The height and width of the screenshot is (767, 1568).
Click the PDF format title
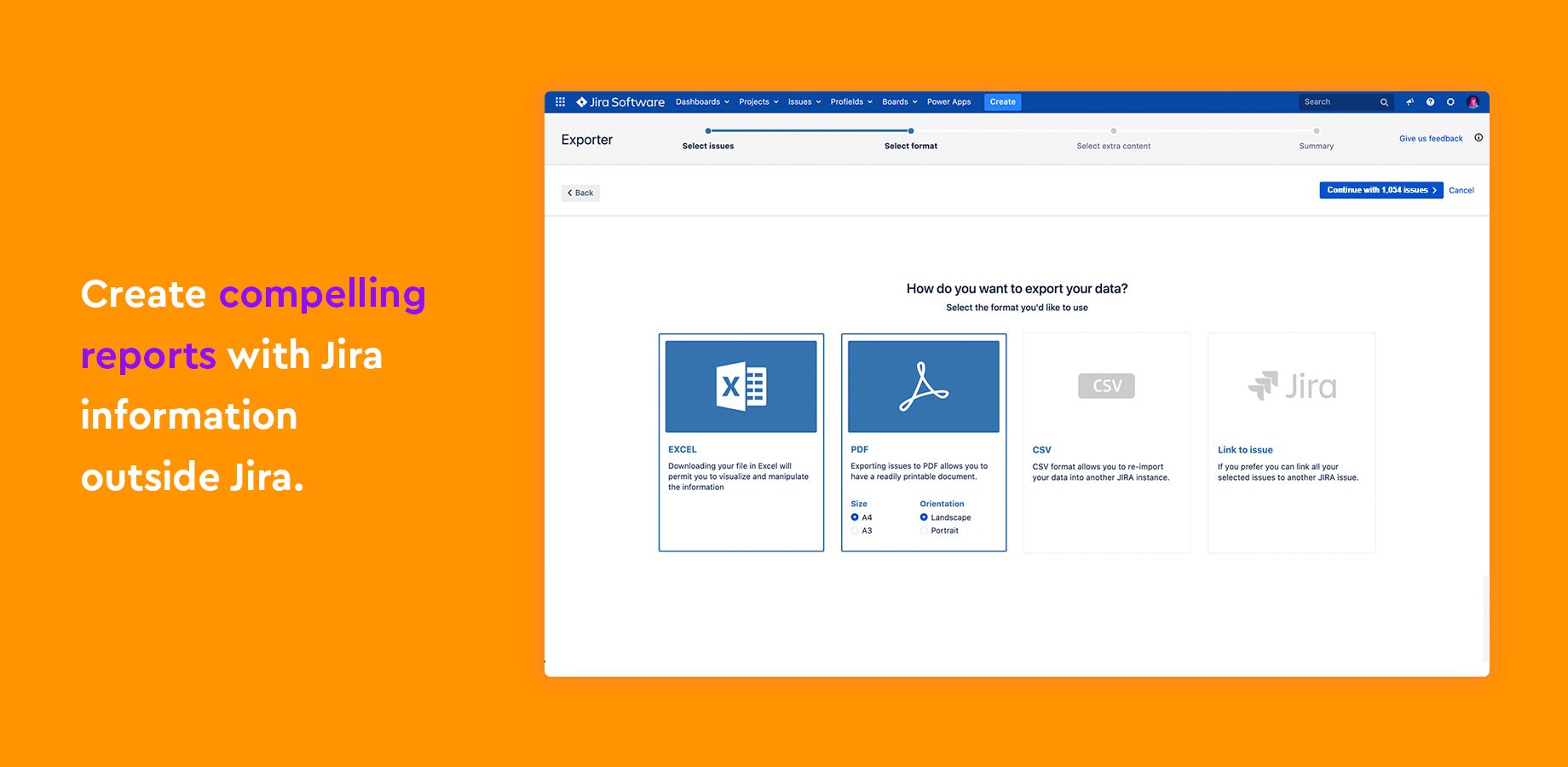coord(859,449)
